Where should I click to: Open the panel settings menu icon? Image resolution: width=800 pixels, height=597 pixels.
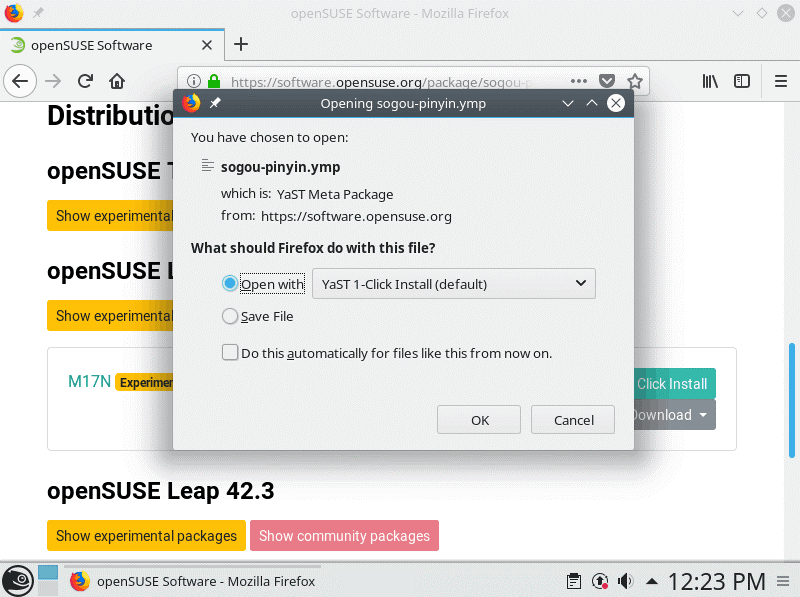[x=783, y=581]
